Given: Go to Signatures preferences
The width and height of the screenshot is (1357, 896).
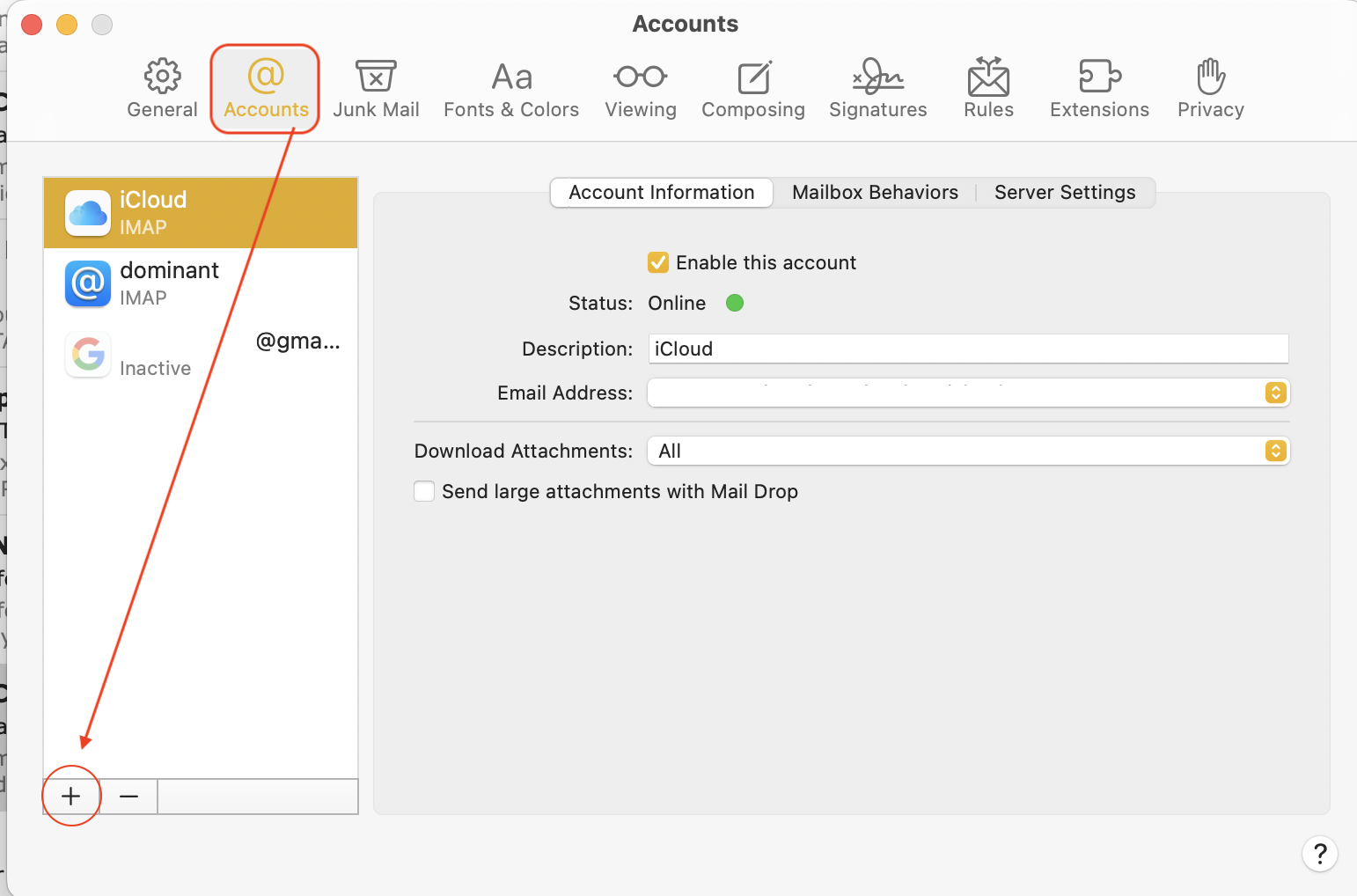Looking at the screenshot, I should tap(878, 88).
